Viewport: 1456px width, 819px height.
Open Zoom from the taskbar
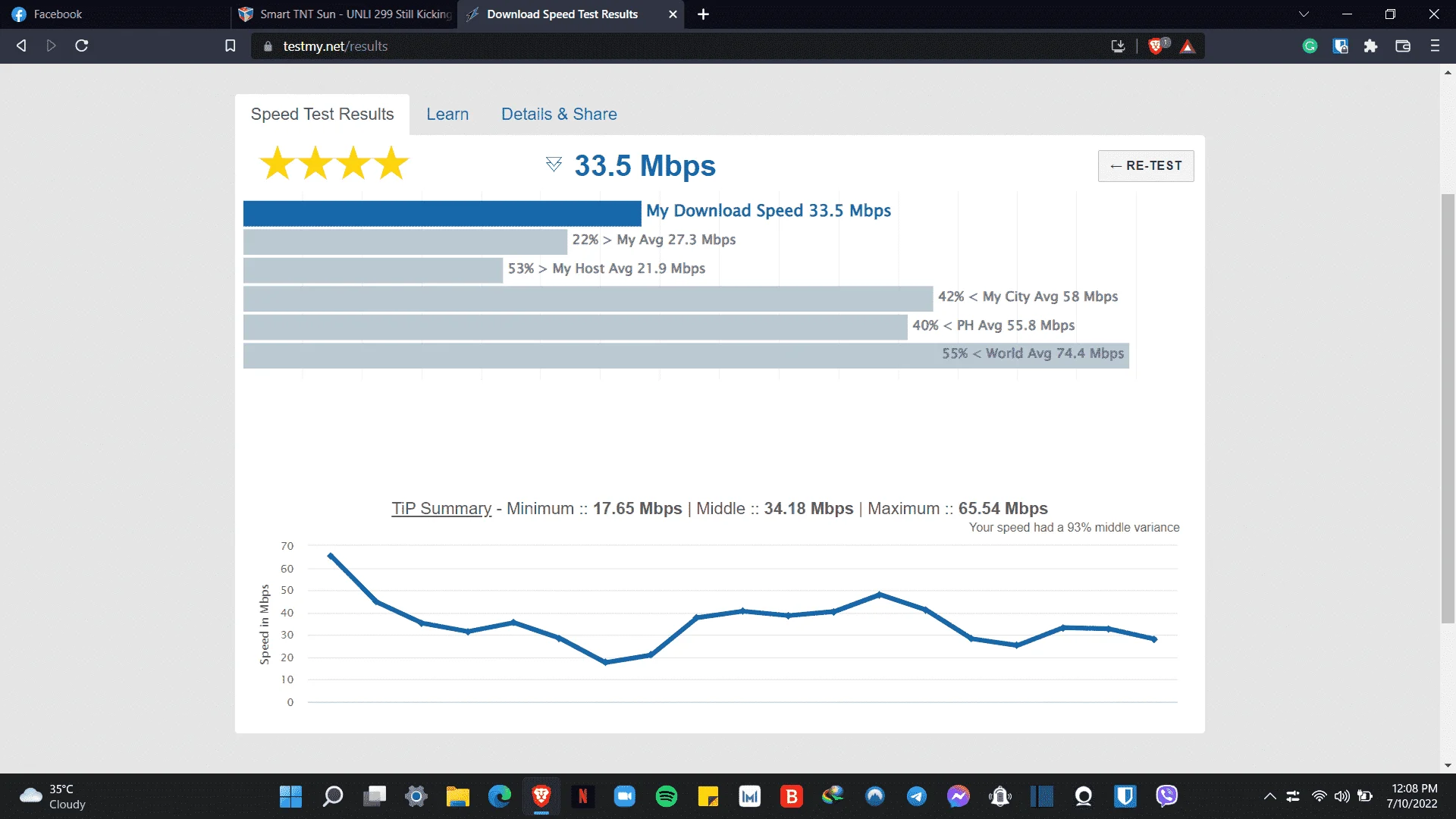625,796
